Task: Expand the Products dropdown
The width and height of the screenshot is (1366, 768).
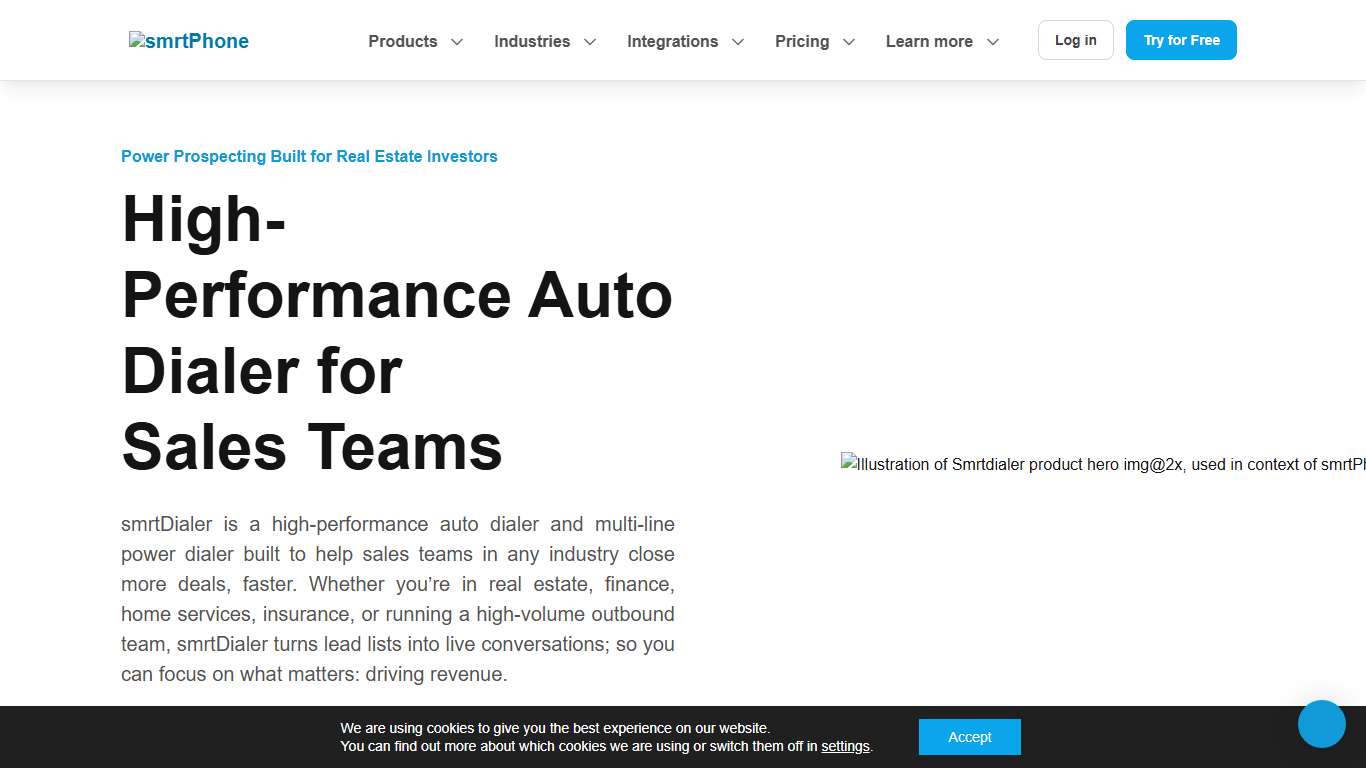Action: [x=457, y=42]
